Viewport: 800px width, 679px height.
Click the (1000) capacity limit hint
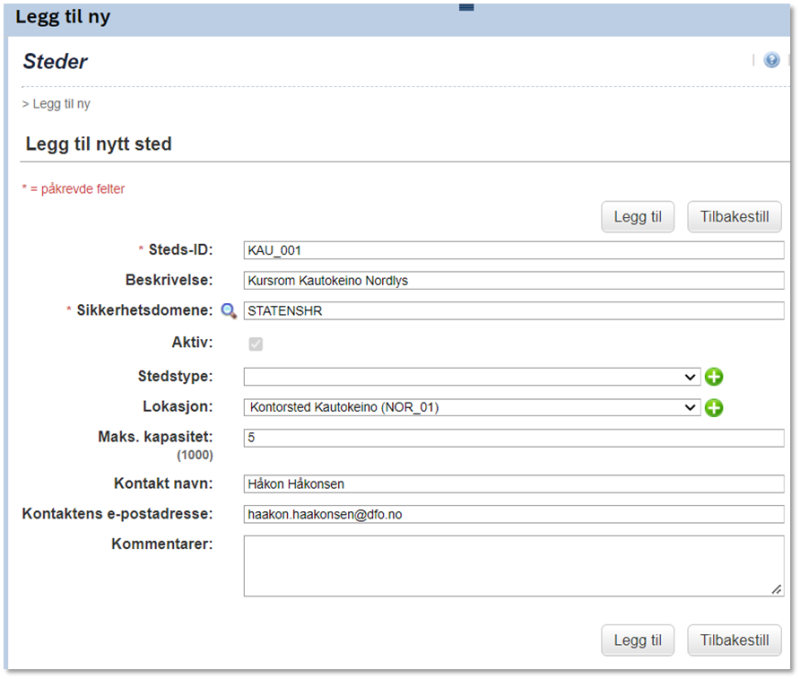click(x=195, y=455)
